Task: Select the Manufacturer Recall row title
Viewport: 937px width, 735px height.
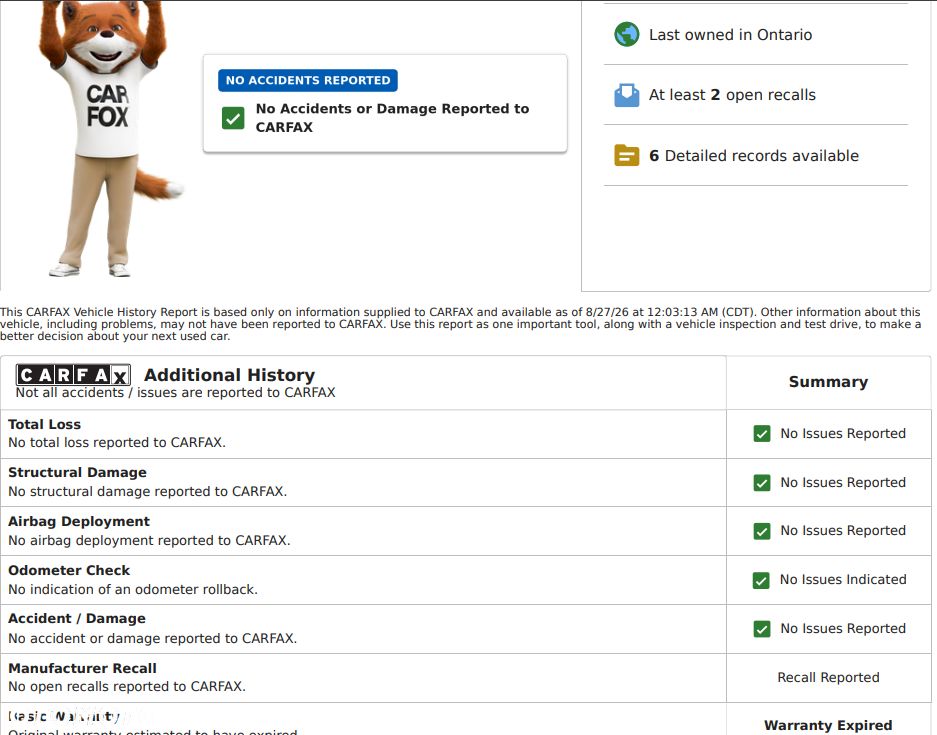Action: [x=82, y=669]
